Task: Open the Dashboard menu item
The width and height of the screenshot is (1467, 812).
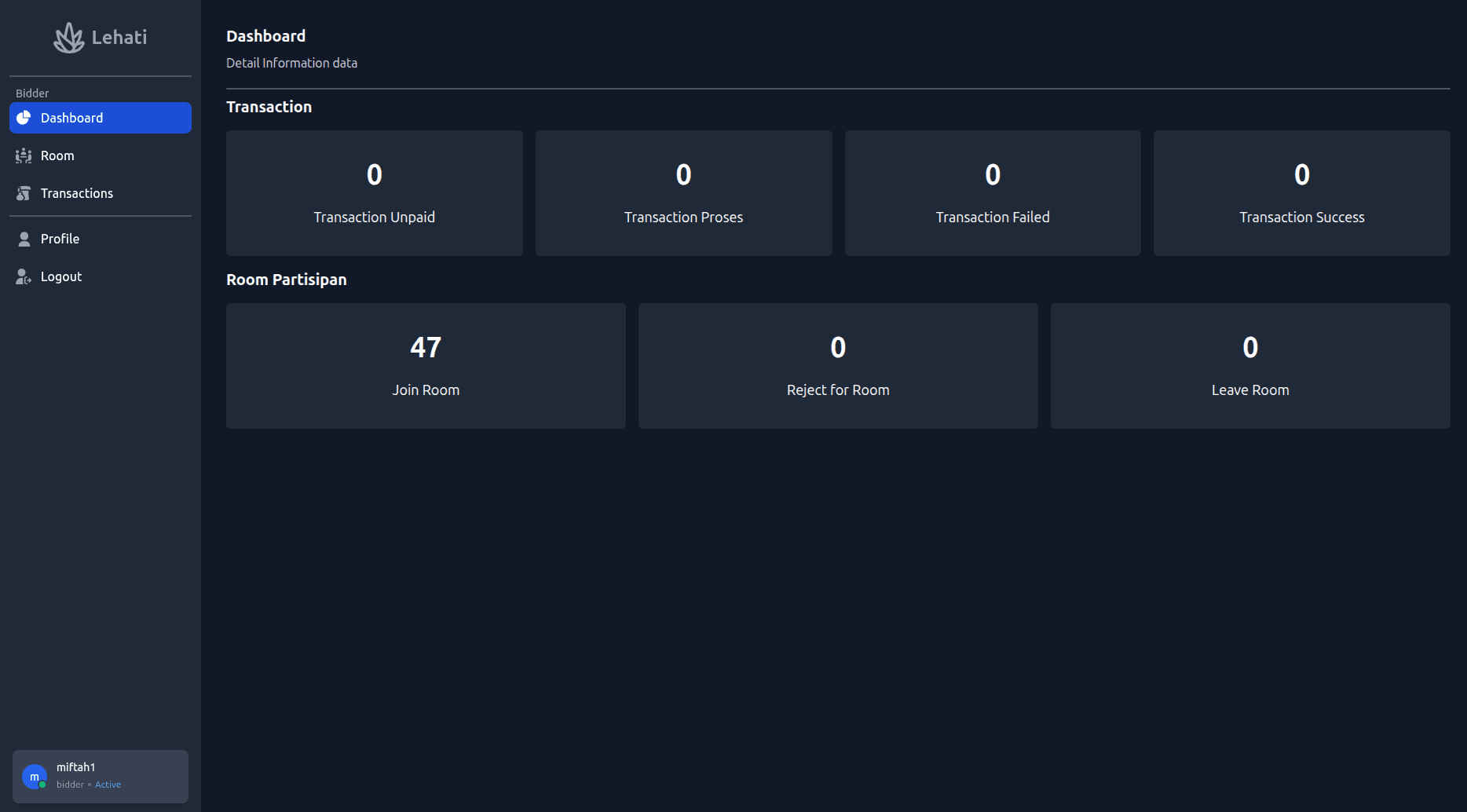Action: coord(71,118)
